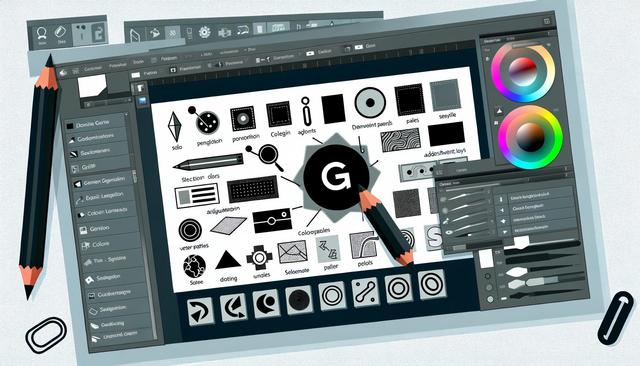Open the Gension row in left sidebar
The image size is (640, 366).
[x=109, y=228]
